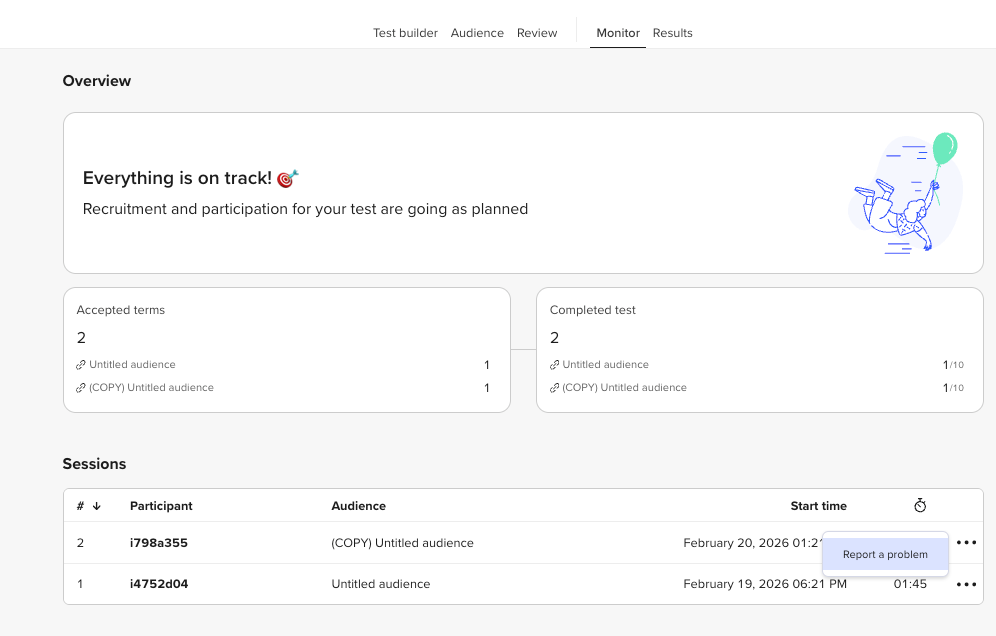The height and width of the screenshot is (636, 996).
Task: Switch to the Audience tab
Action: tap(477, 33)
